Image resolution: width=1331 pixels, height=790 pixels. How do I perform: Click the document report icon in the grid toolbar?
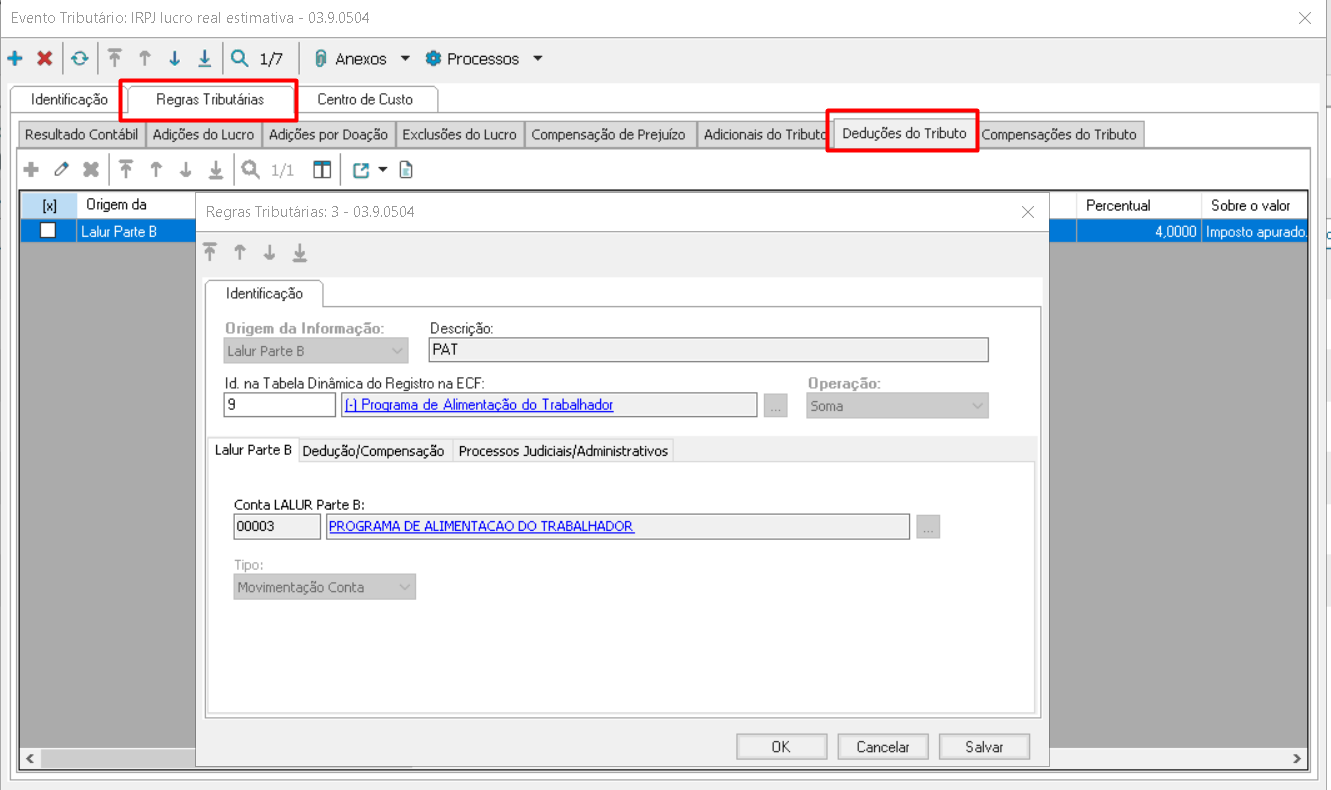(x=405, y=170)
